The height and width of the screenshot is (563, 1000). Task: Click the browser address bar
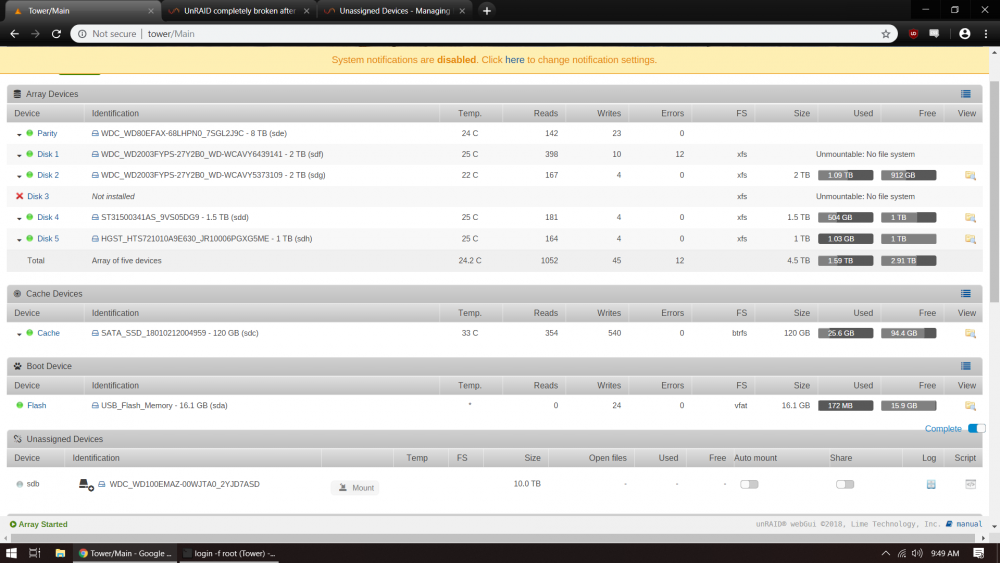pyautogui.click(x=485, y=34)
